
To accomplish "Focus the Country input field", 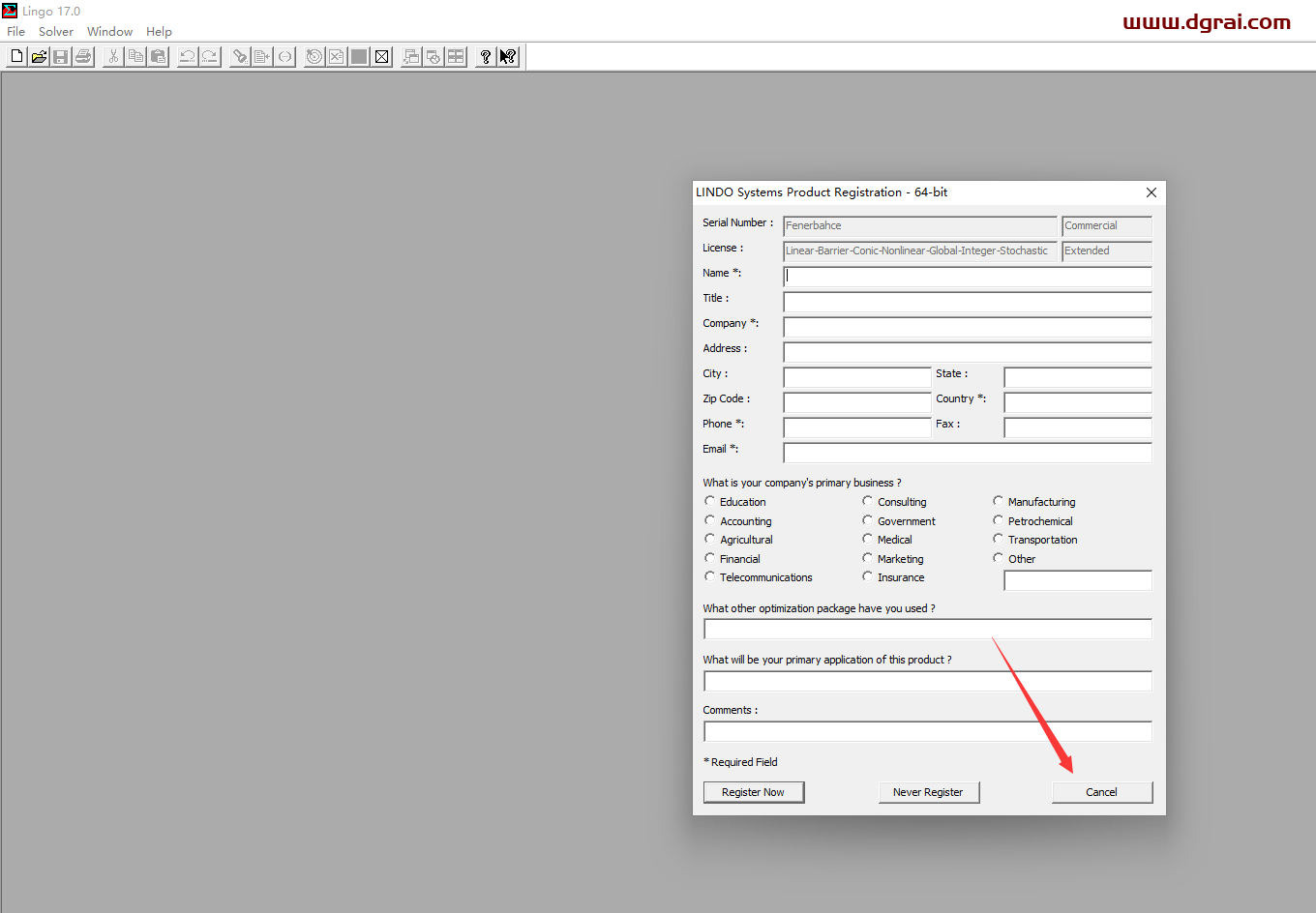I will click(x=1078, y=402).
